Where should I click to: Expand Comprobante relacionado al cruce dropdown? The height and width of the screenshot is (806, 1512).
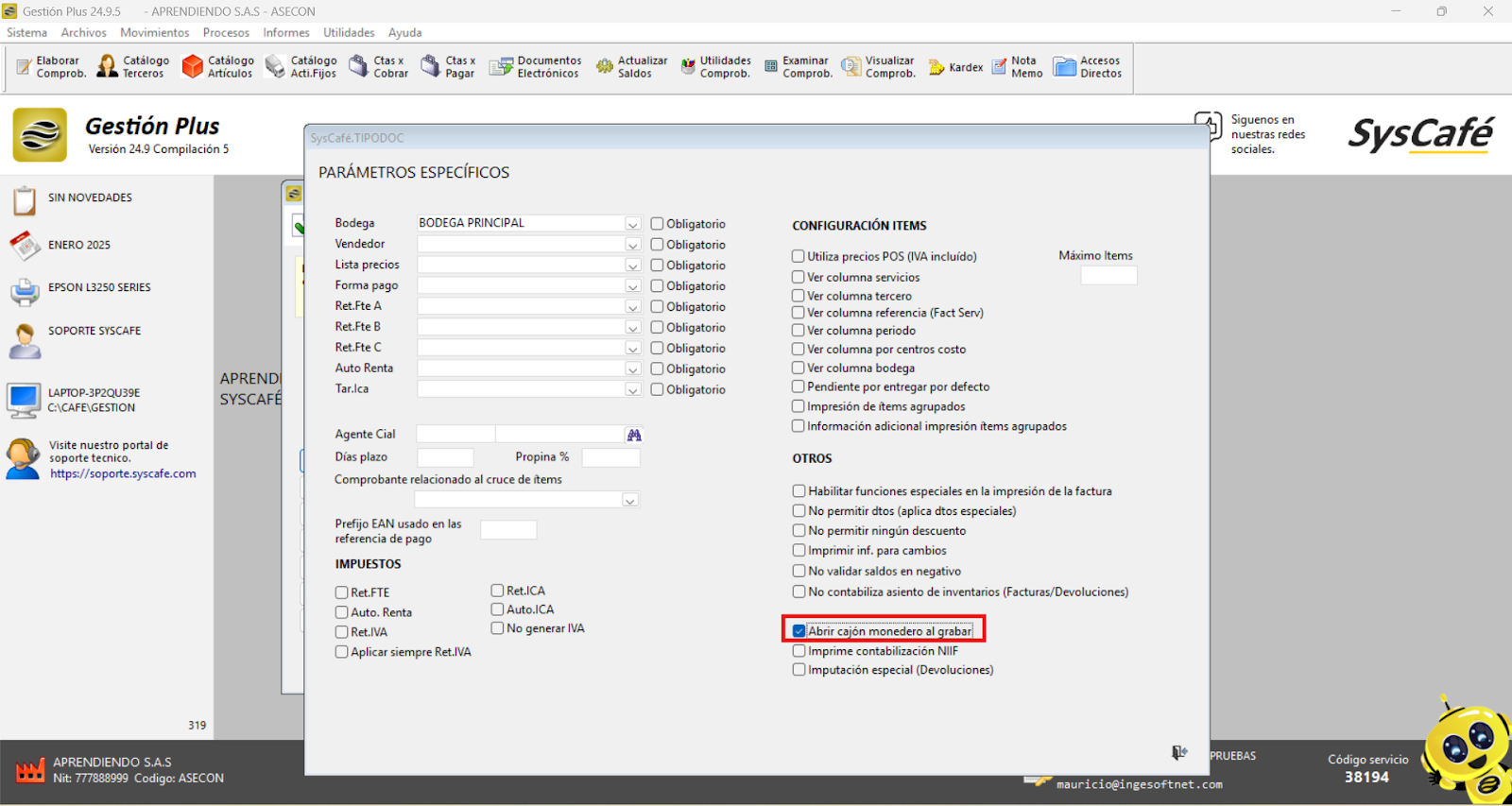[x=629, y=500]
